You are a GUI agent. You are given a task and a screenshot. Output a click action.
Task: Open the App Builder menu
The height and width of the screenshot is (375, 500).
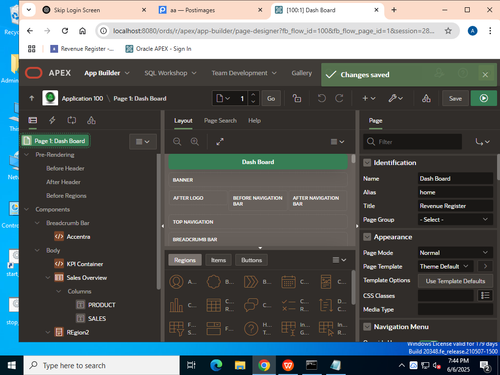tap(107, 73)
